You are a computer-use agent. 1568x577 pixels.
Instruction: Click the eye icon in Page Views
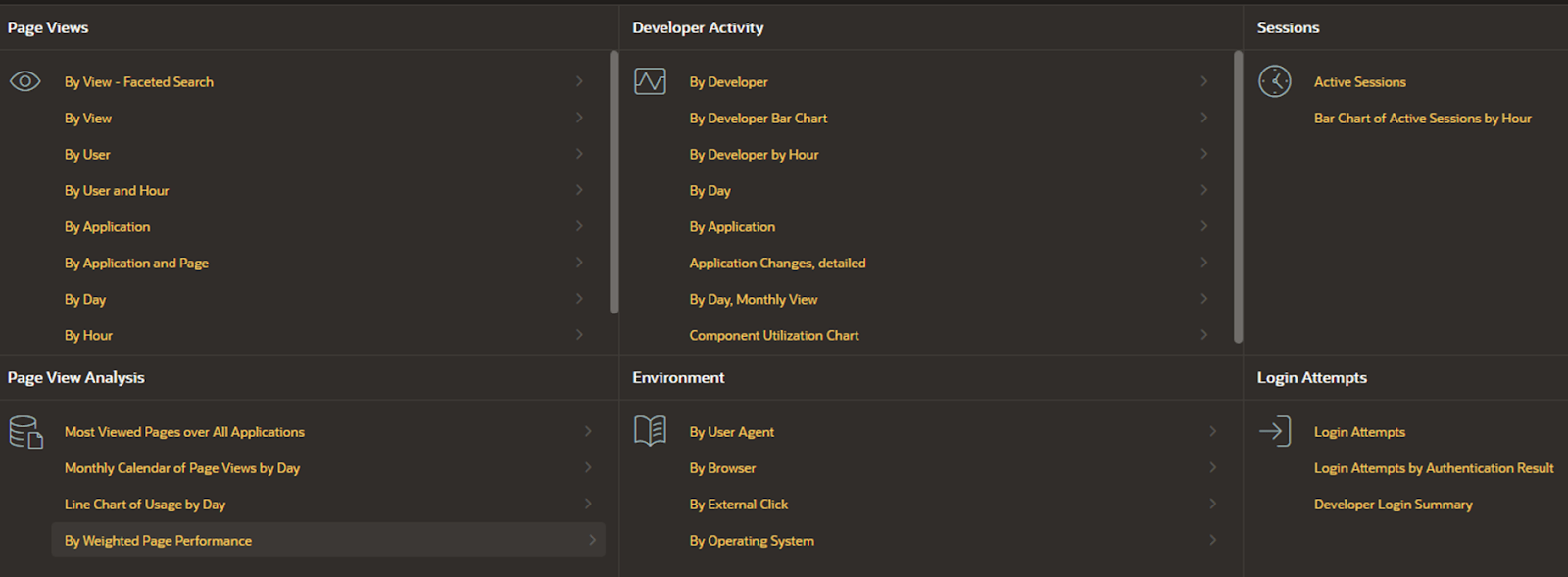tap(24, 81)
